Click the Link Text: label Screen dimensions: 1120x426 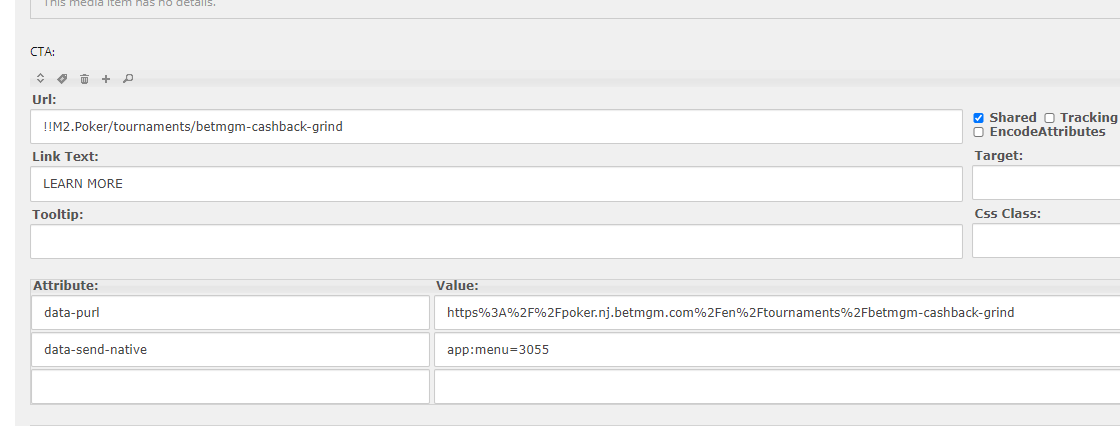(x=65, y=157)
